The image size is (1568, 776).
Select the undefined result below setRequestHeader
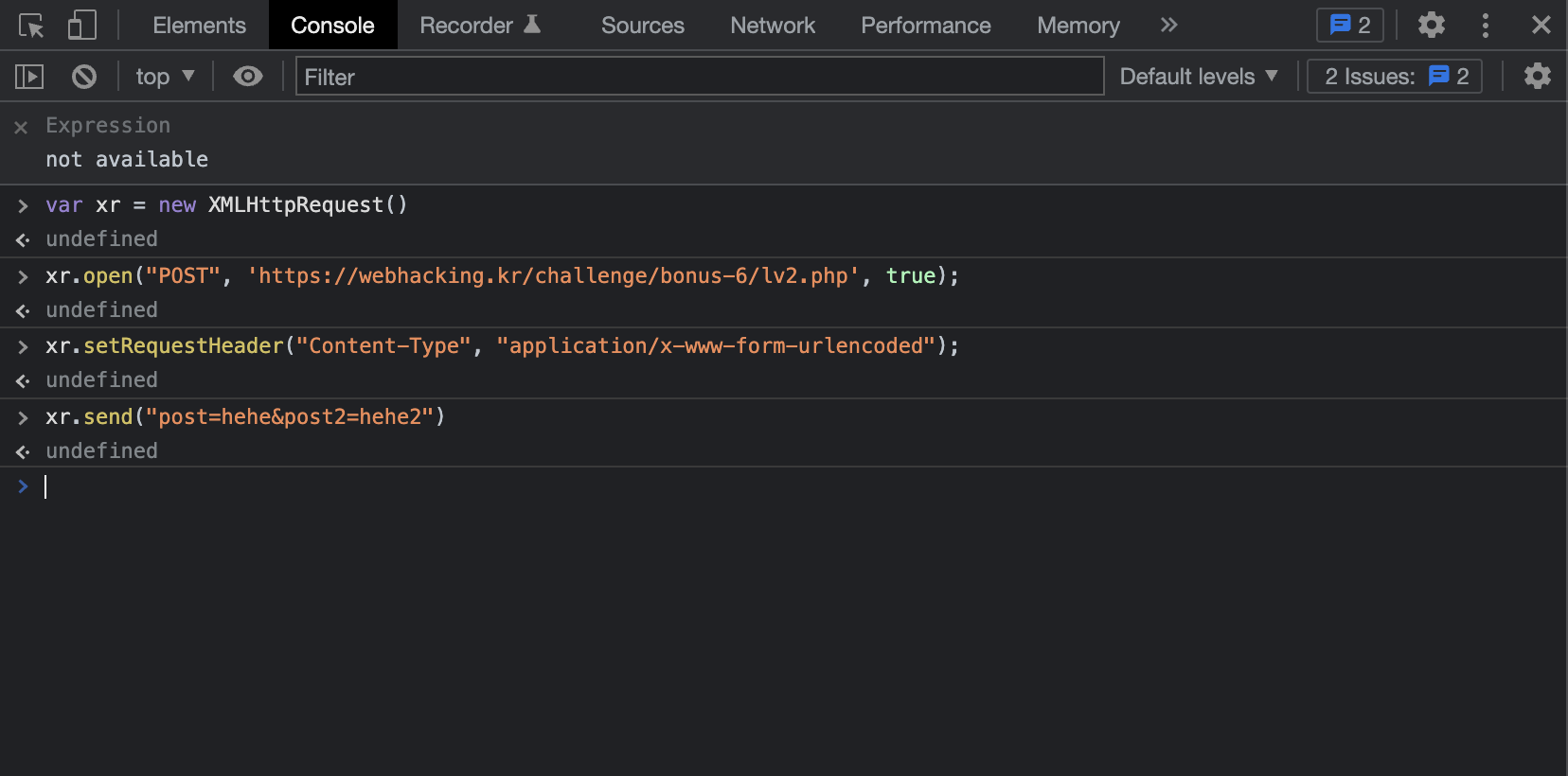102,379
